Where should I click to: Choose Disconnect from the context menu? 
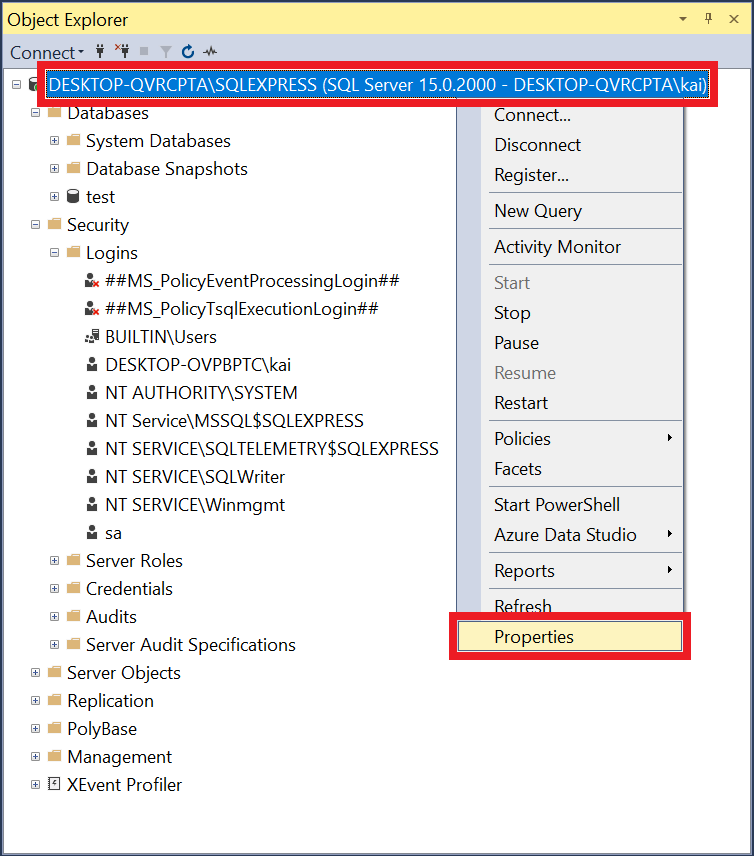pos(569,145)
